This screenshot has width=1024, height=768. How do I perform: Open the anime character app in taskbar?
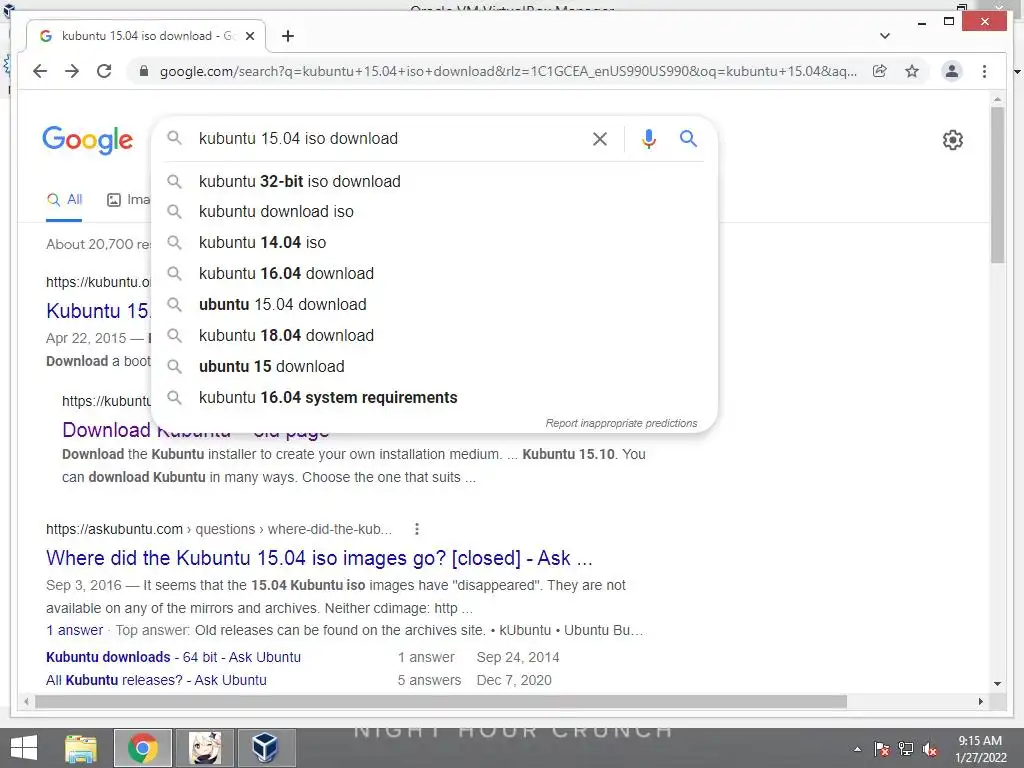[204, 748]
